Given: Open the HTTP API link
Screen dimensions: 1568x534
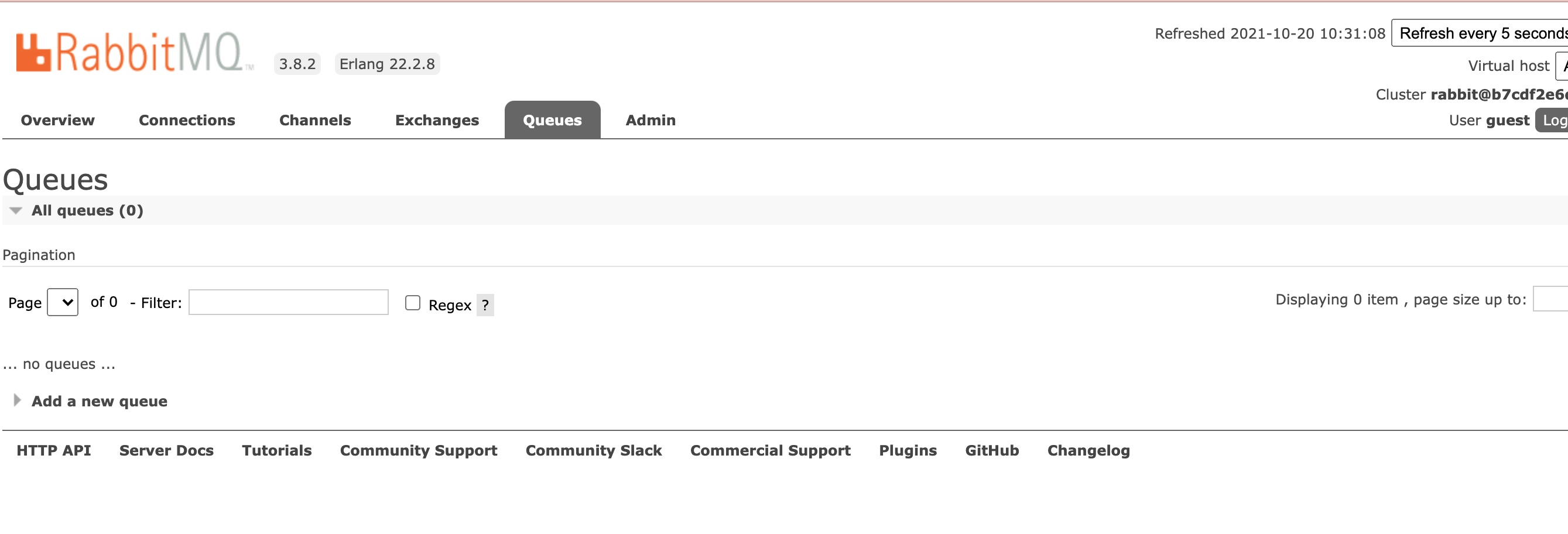Looking at the screenshot, I should [53, 451].
